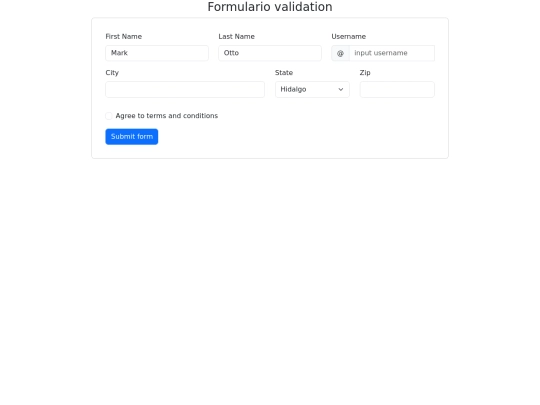Click the 'Username' label
Screen dimensions: 540x405
(x=349, y=37)
